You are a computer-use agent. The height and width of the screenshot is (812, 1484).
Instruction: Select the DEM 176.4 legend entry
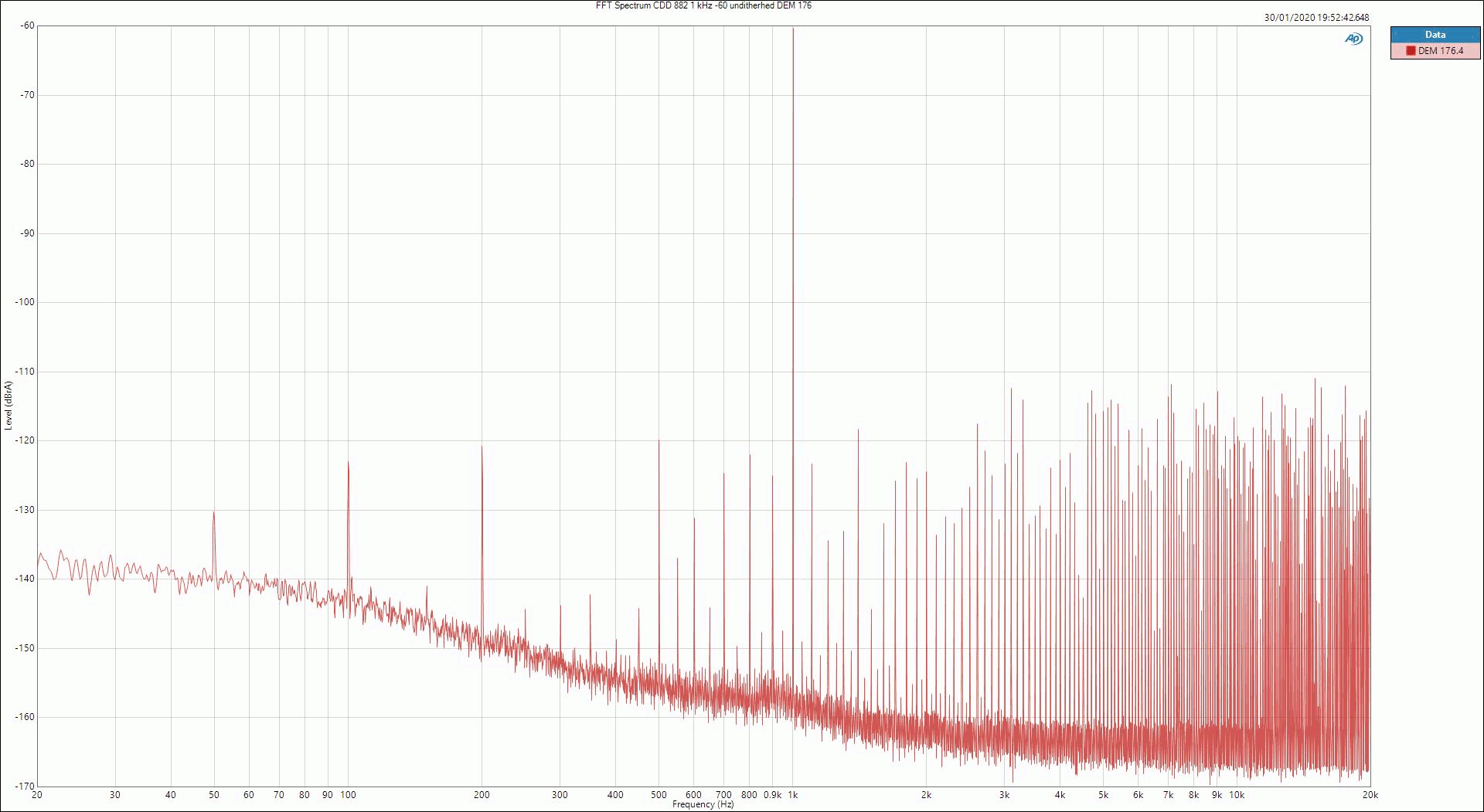pyautogui.click(x=1435, y=51)
